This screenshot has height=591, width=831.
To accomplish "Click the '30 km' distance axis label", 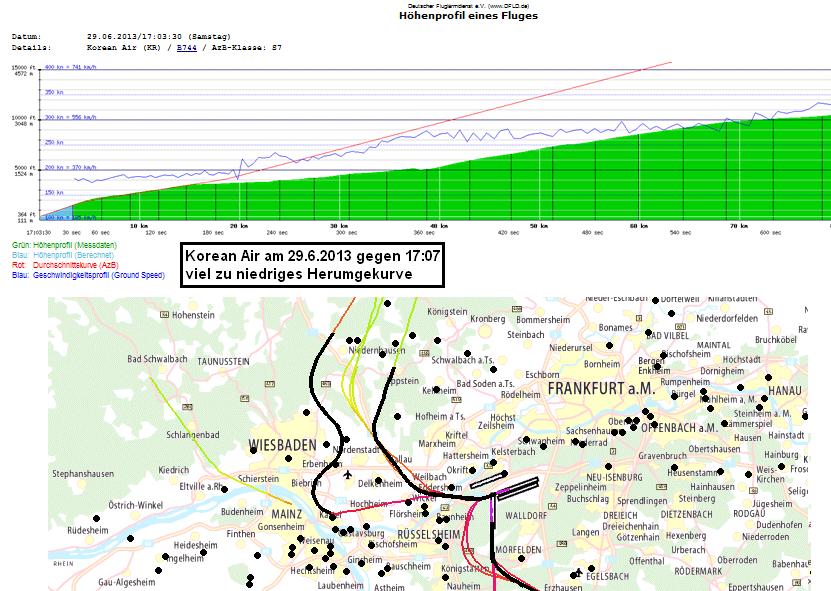I will [x=339, y=226].
